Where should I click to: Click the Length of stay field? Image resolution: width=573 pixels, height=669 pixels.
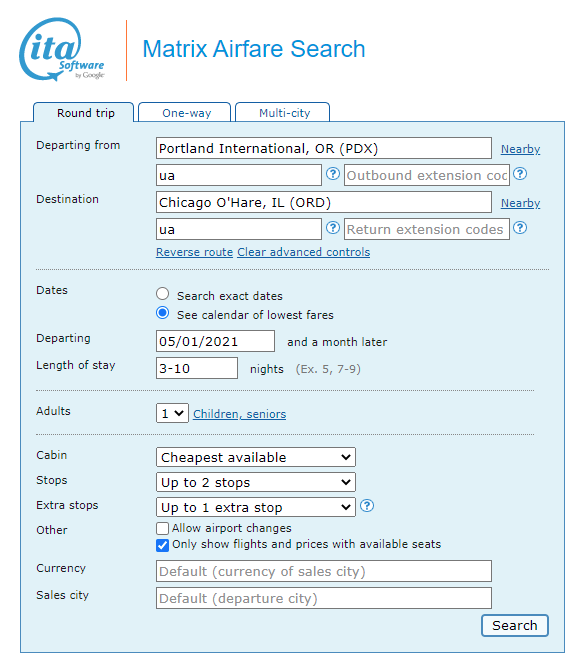(197, 368)
